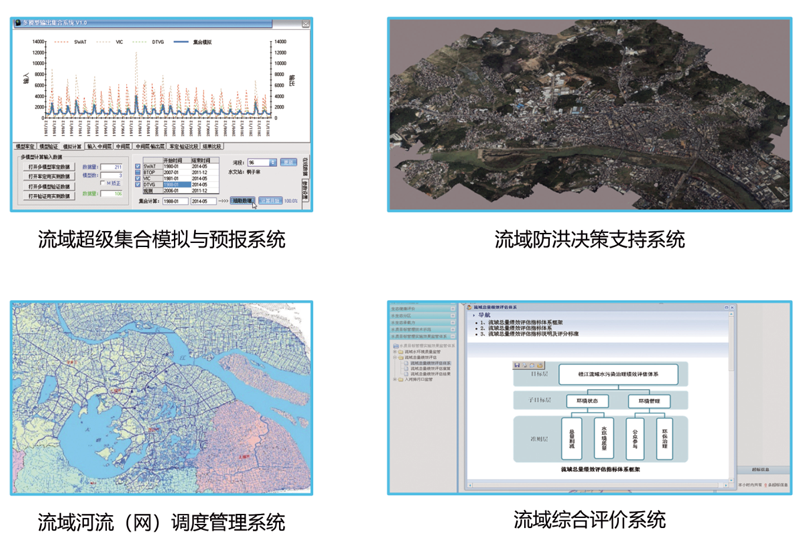Toggle the SWAT model checkbox
Image resolution: width=800 pixels, height=539 pixels.
[x=136, y=165]
